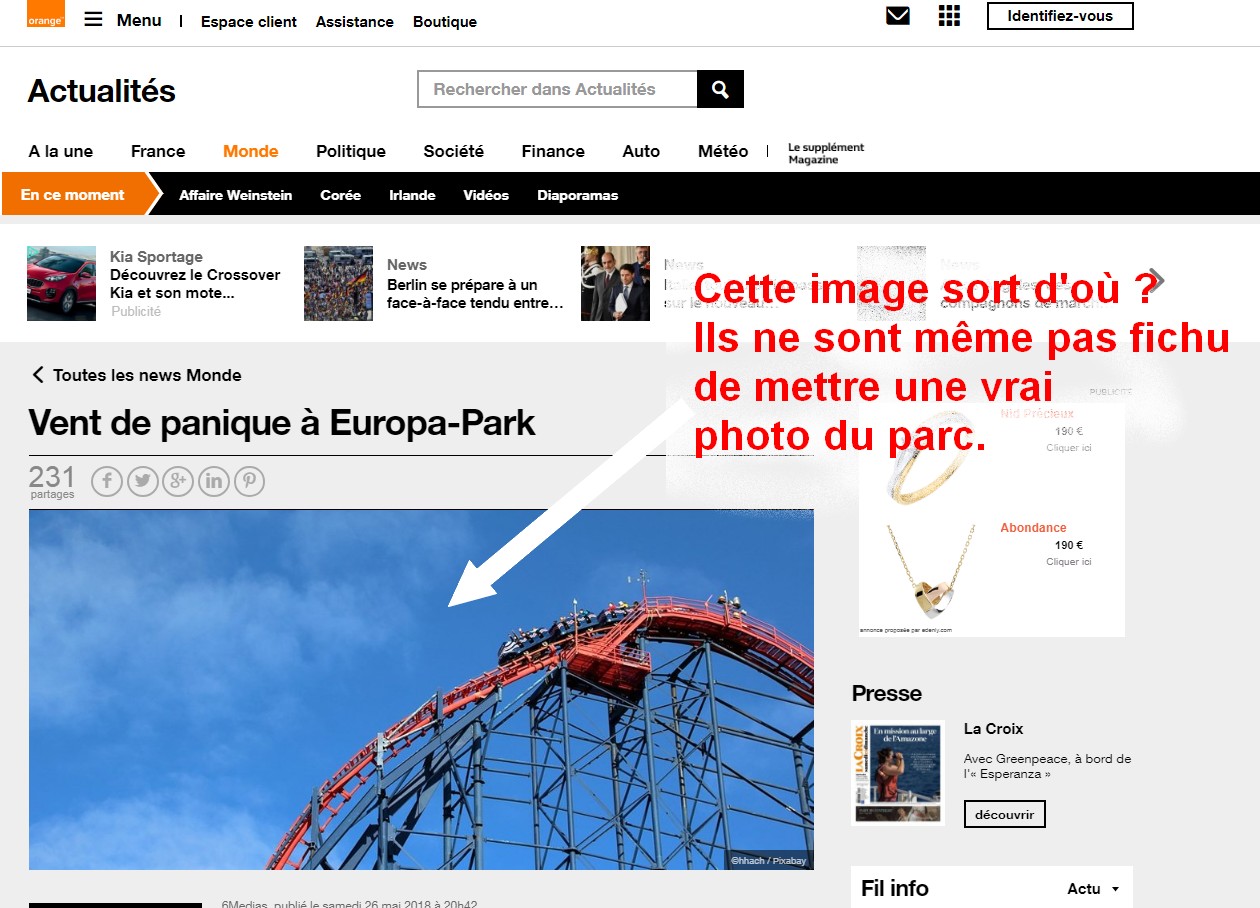Viewport: 1260px width, 908px height.
Task: Open Boutique link
Action: pos(445,21)
